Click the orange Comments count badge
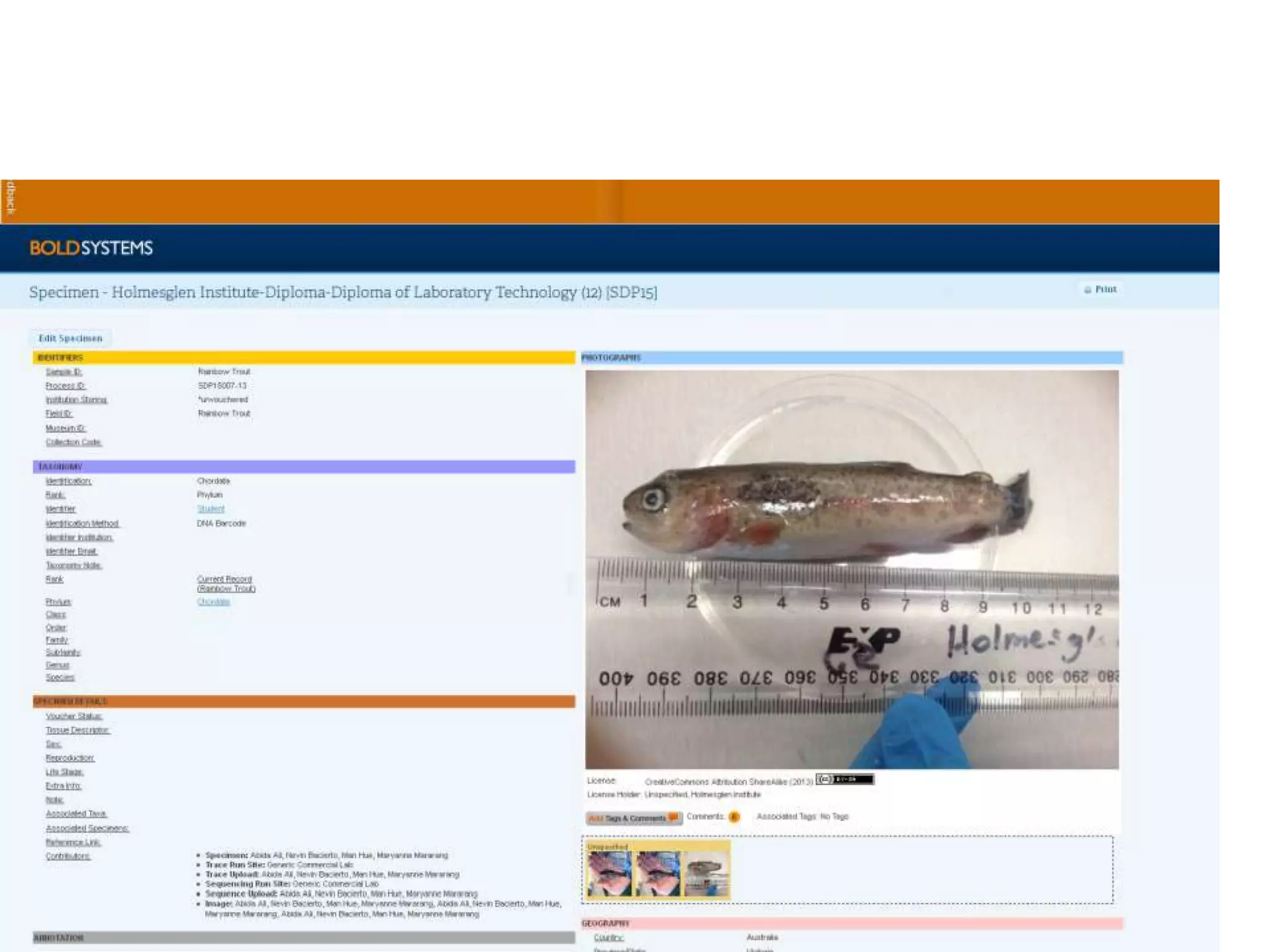 click(734, 817)
